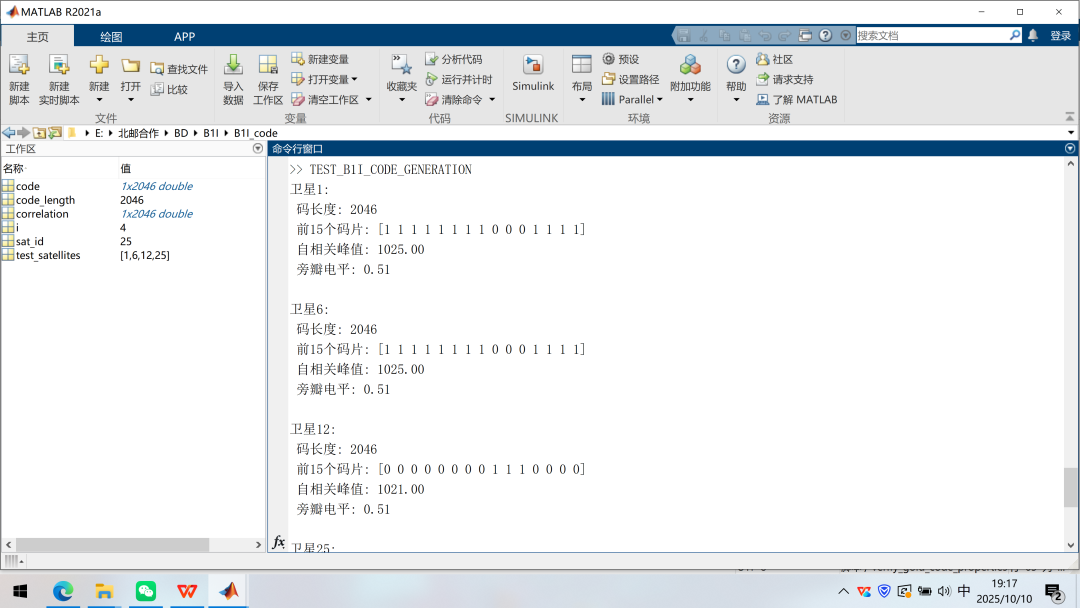Click Run and Time (运行并计时)
The height and width of the screenshot is (608, 1080).
pyautogui.click(x=459, y=79)
